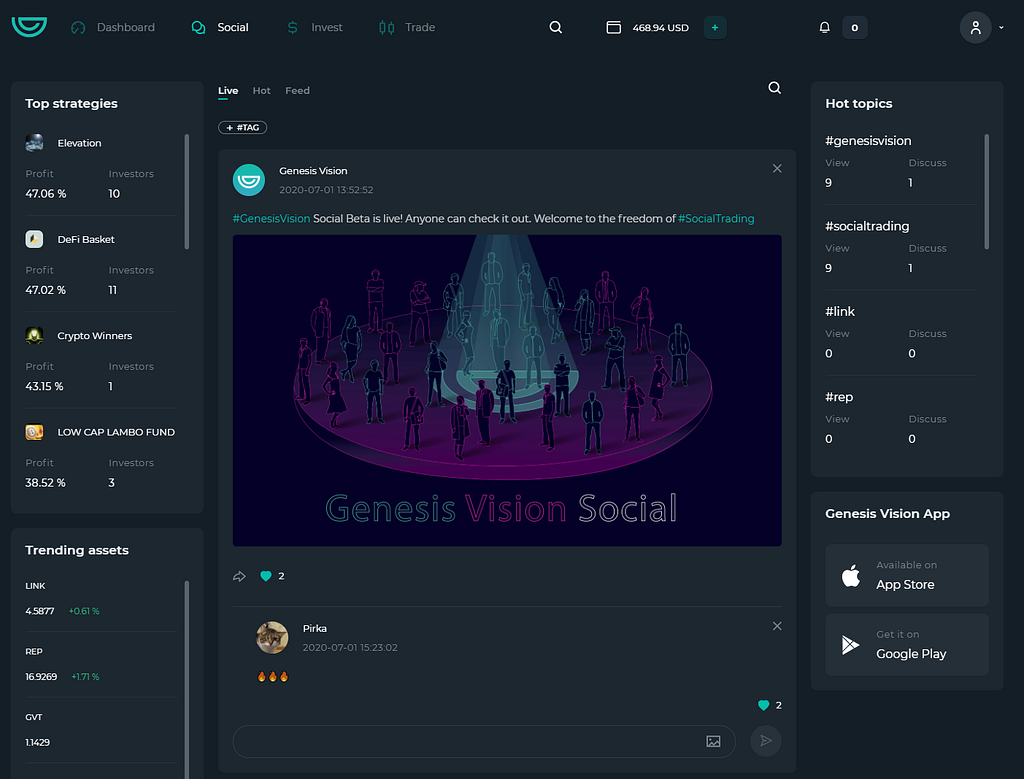Screen dimensions: 1024x779
Task: Open the Crypto Winners icon
Action: (34, 336)
